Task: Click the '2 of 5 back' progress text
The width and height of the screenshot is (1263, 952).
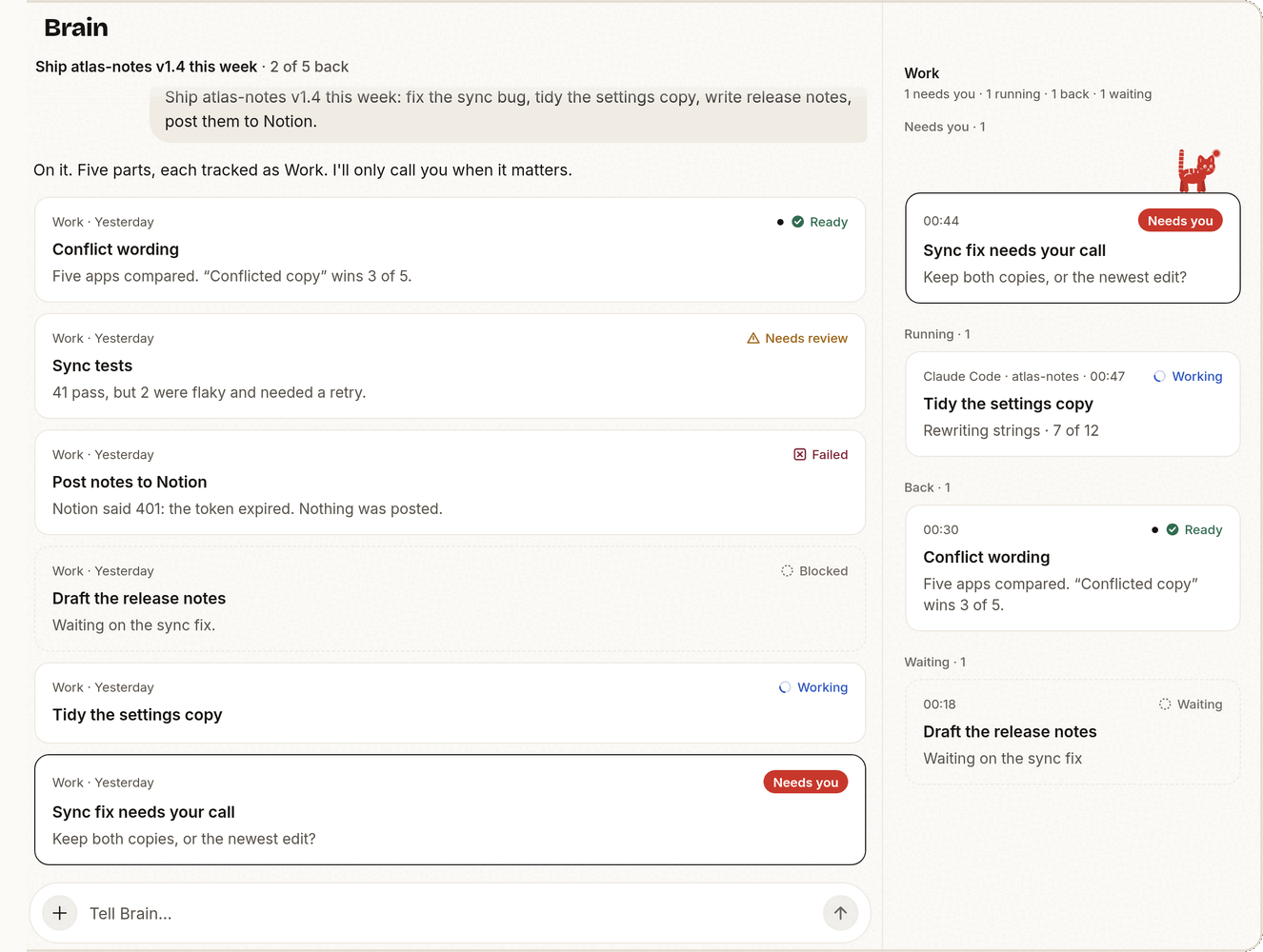Action: [x=310, y=67]
